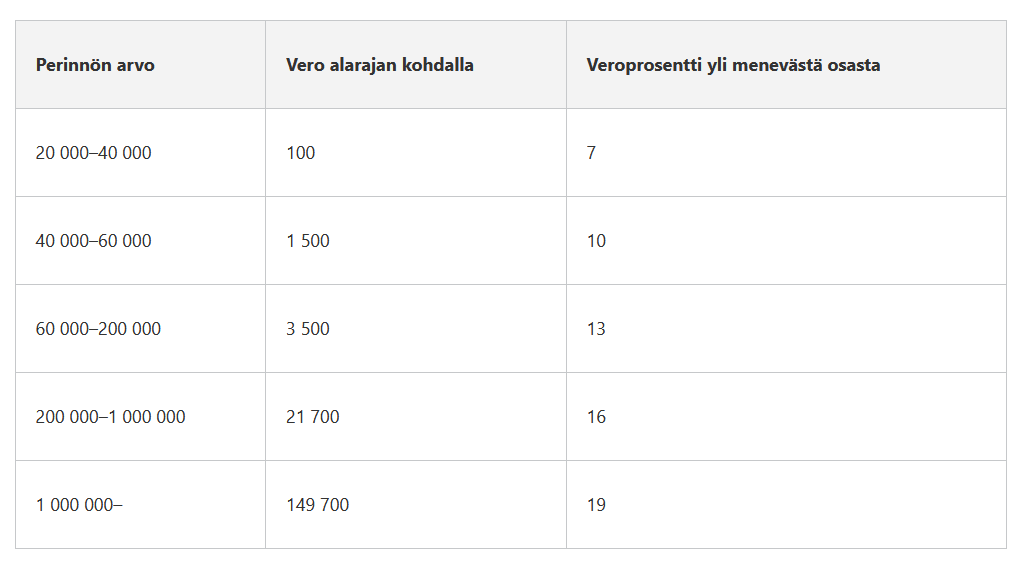Select the "1 000 000–" range cell
1022x564 pixels.
(79, 505)
